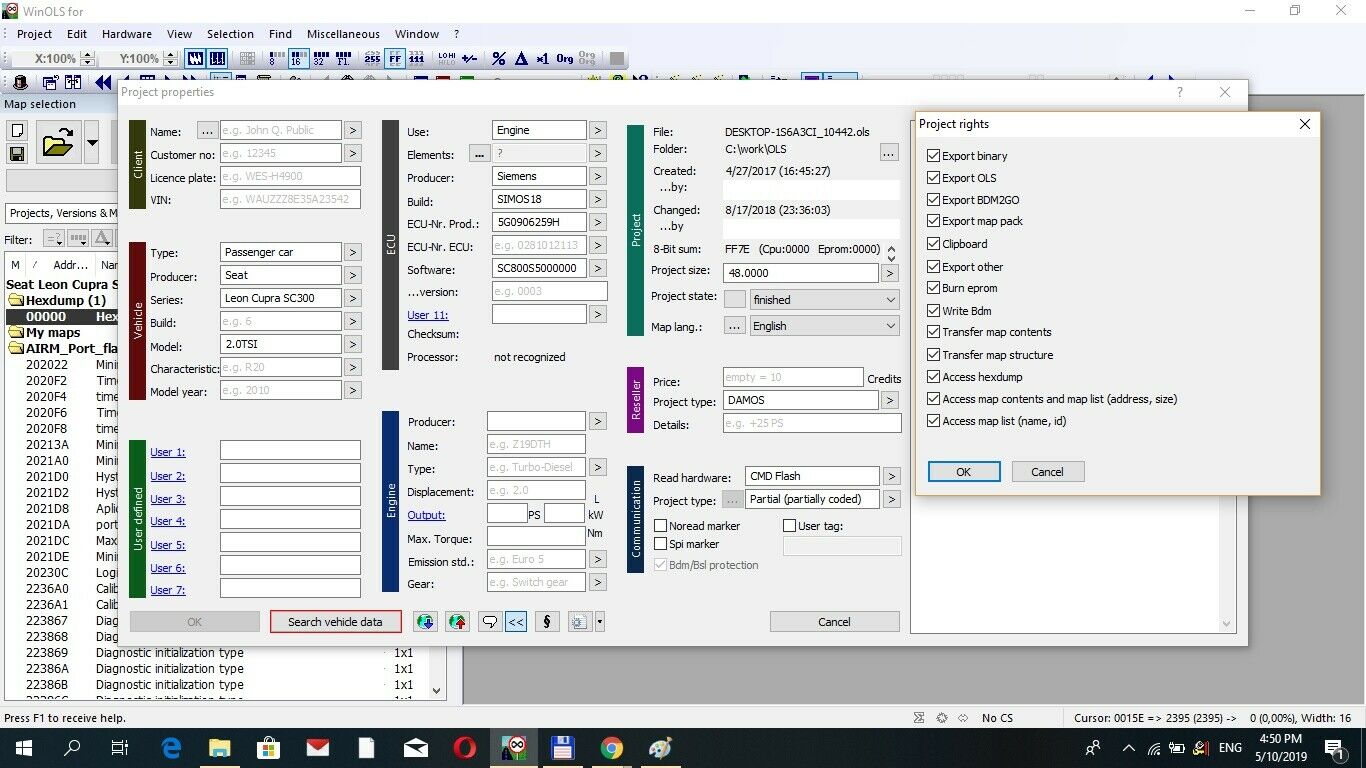Open the Window menu

coord(417,34)
